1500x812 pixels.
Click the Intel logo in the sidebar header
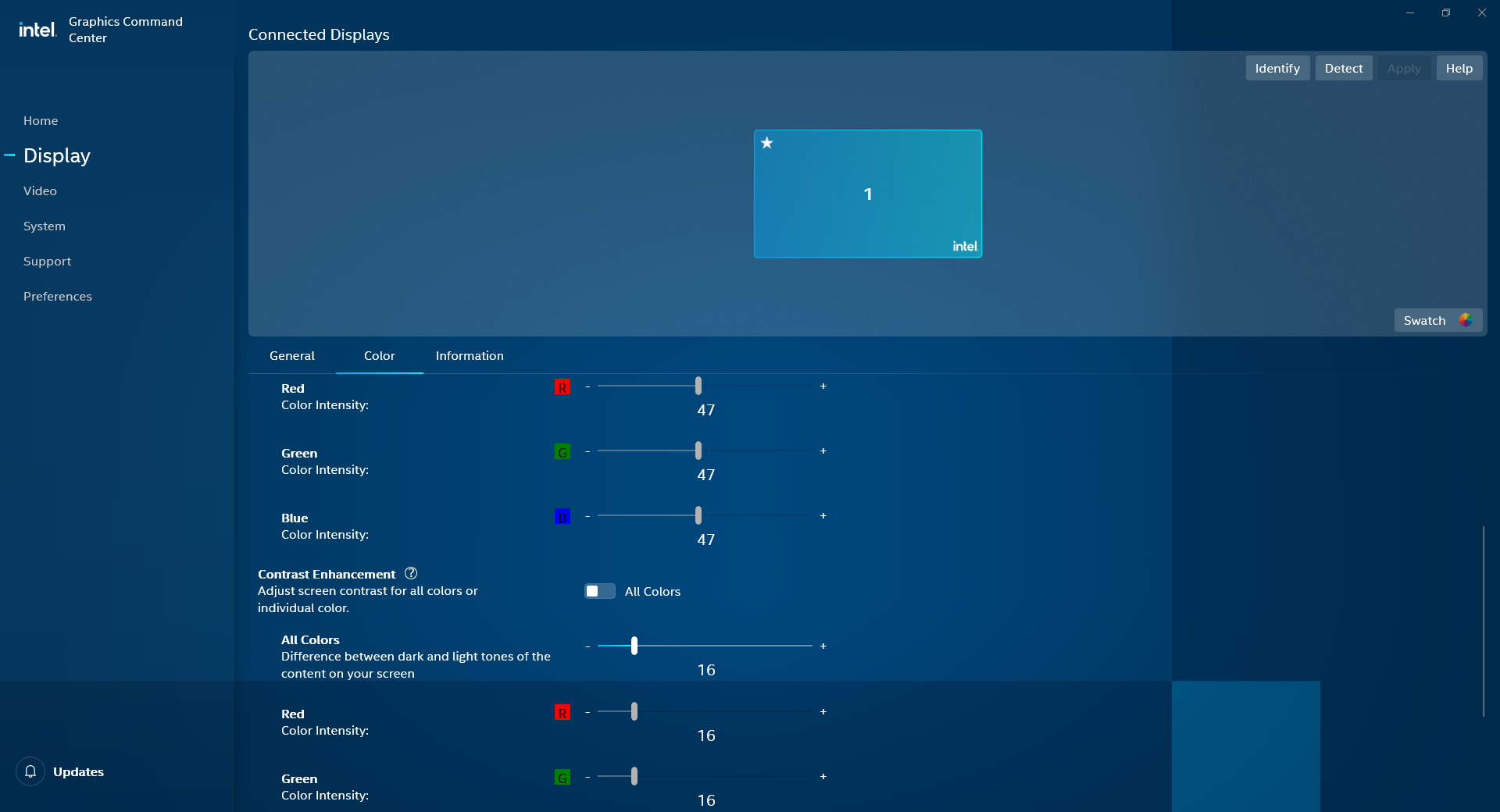37,30
